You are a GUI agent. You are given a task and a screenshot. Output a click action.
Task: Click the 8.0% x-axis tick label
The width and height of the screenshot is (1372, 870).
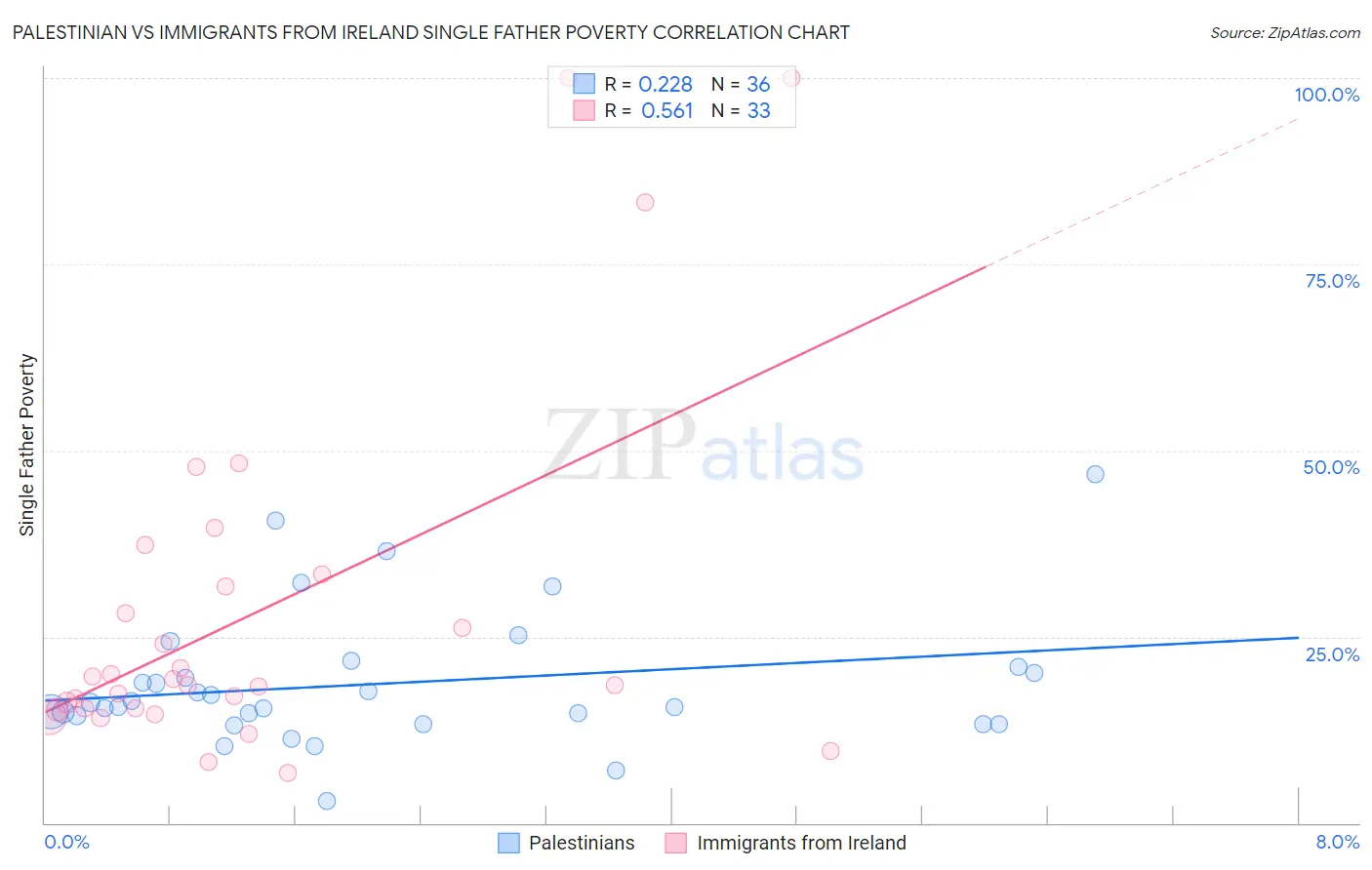coord(1337,842)
